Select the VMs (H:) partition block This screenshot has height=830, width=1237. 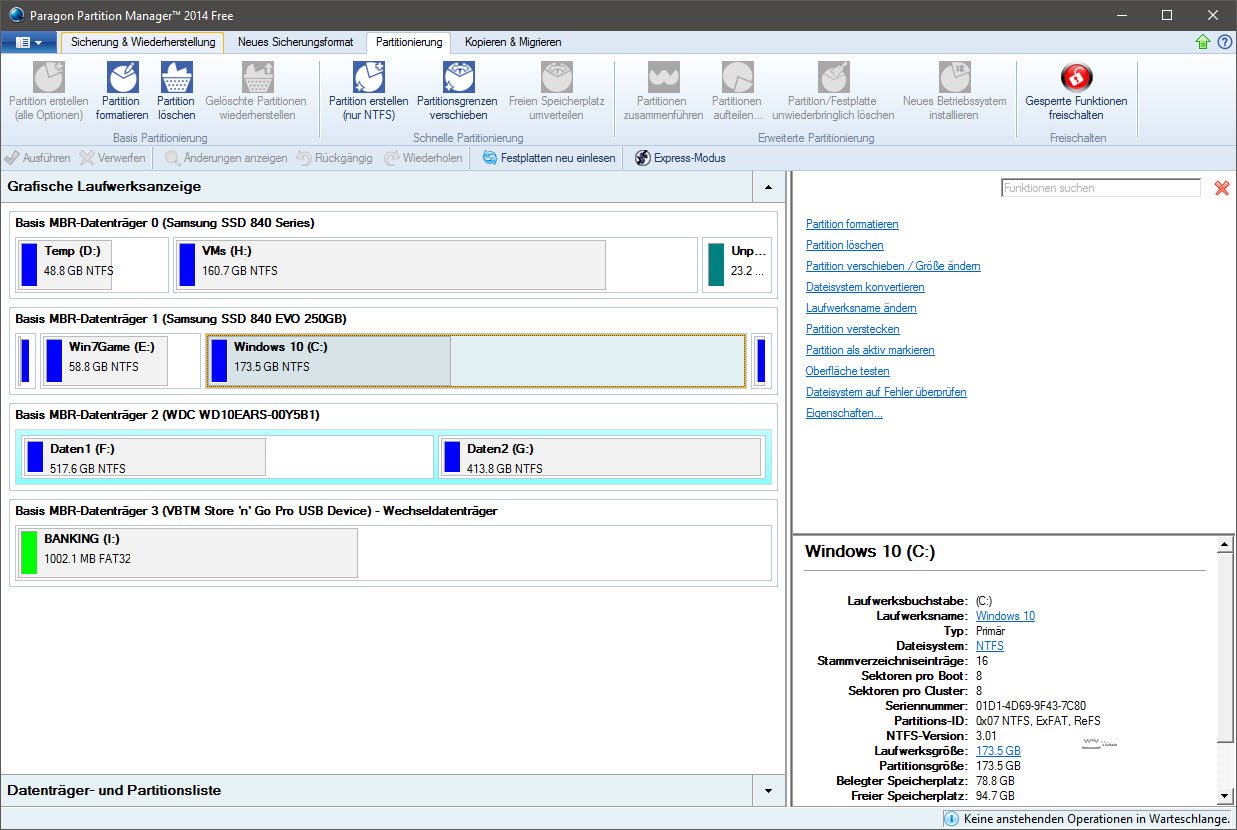tap(390, 264)
